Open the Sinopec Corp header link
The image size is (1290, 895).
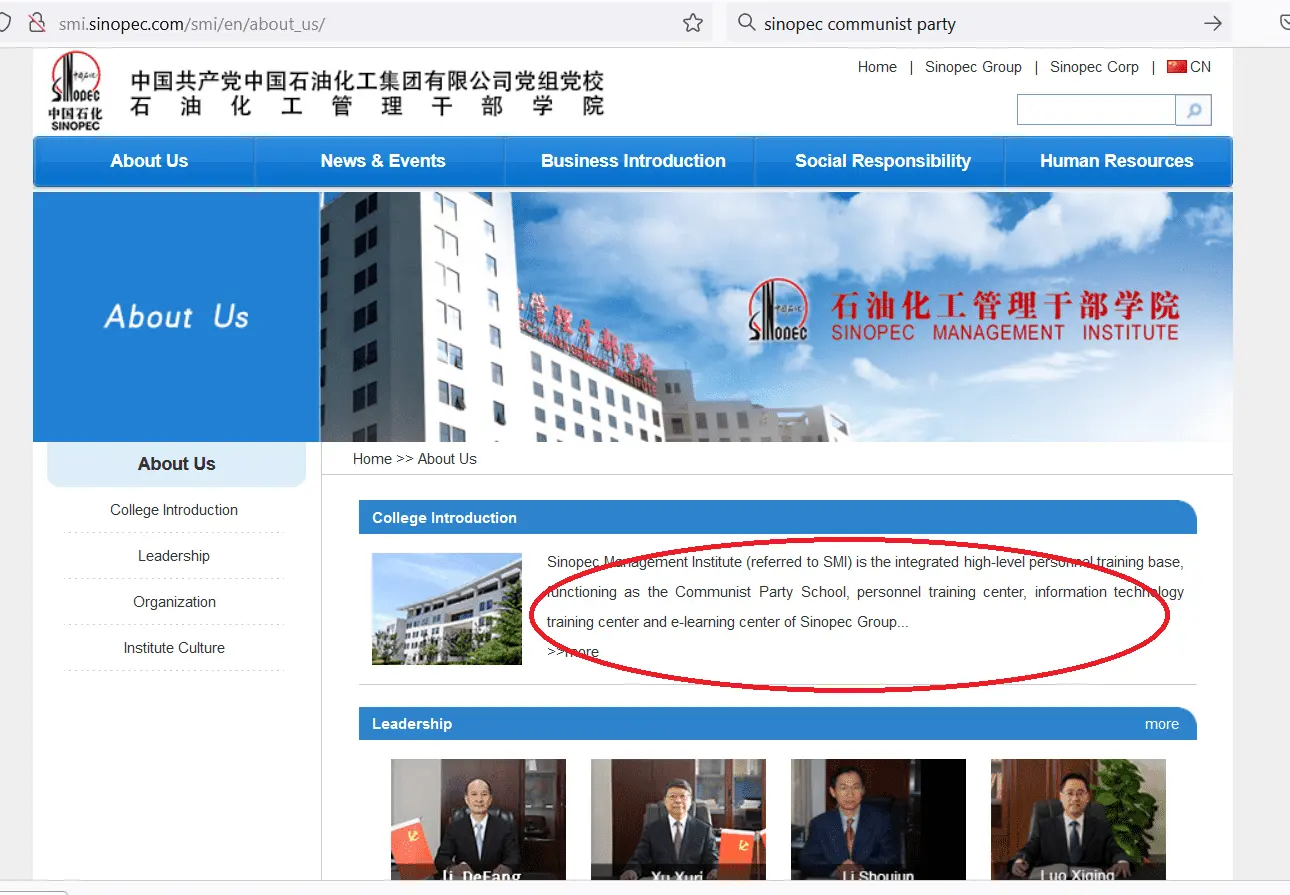[1094, 67]
